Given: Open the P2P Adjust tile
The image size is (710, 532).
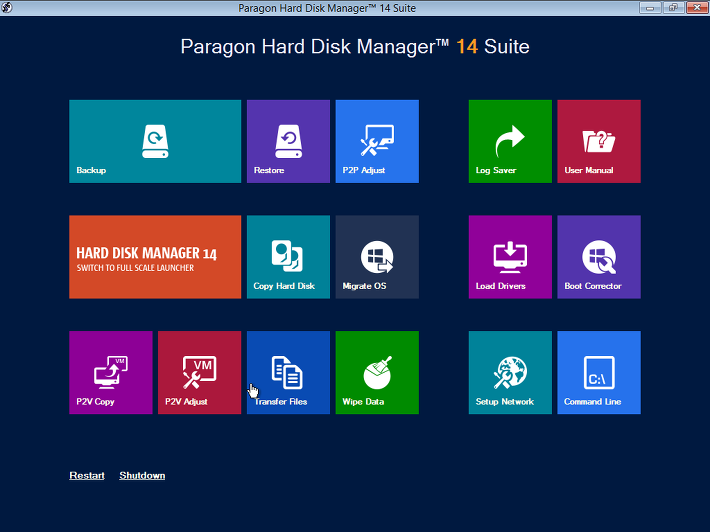Looking at the screenshot, I should point(377,141).
